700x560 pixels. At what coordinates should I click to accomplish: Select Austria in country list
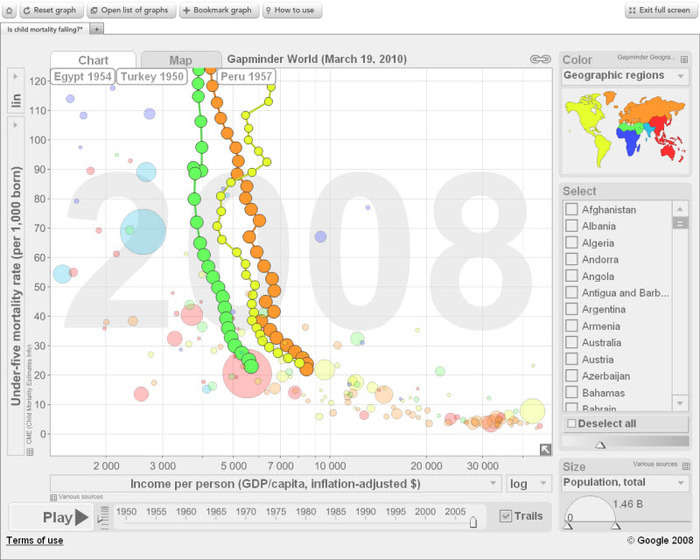pyautogui.click(x=597, y=359)
